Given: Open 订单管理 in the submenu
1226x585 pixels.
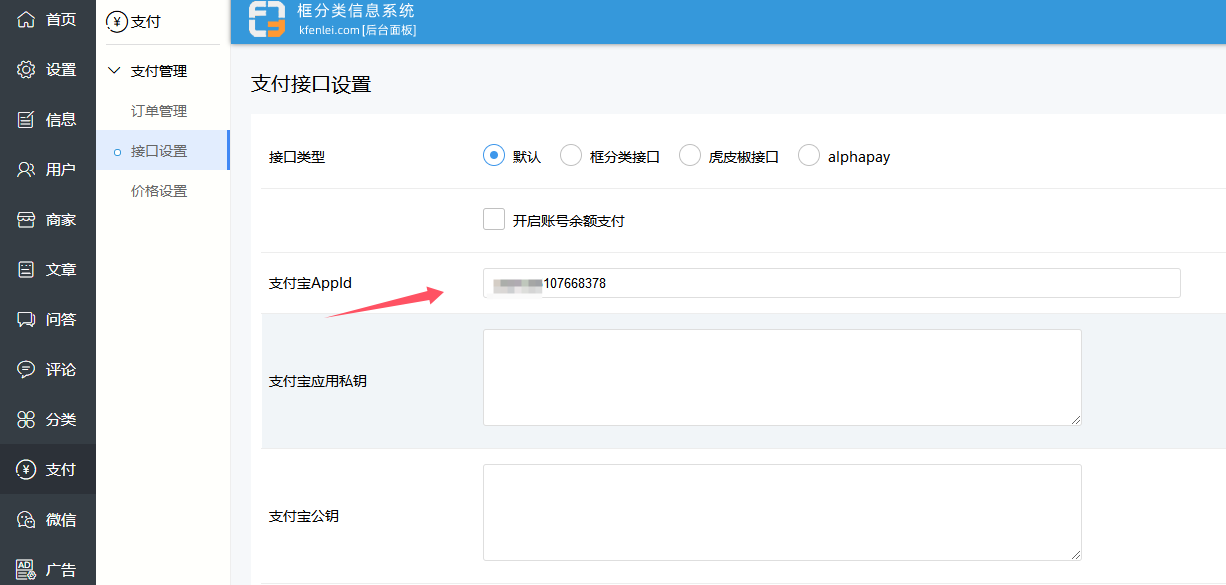Looking at the screenshot, I should pos(159,111).
